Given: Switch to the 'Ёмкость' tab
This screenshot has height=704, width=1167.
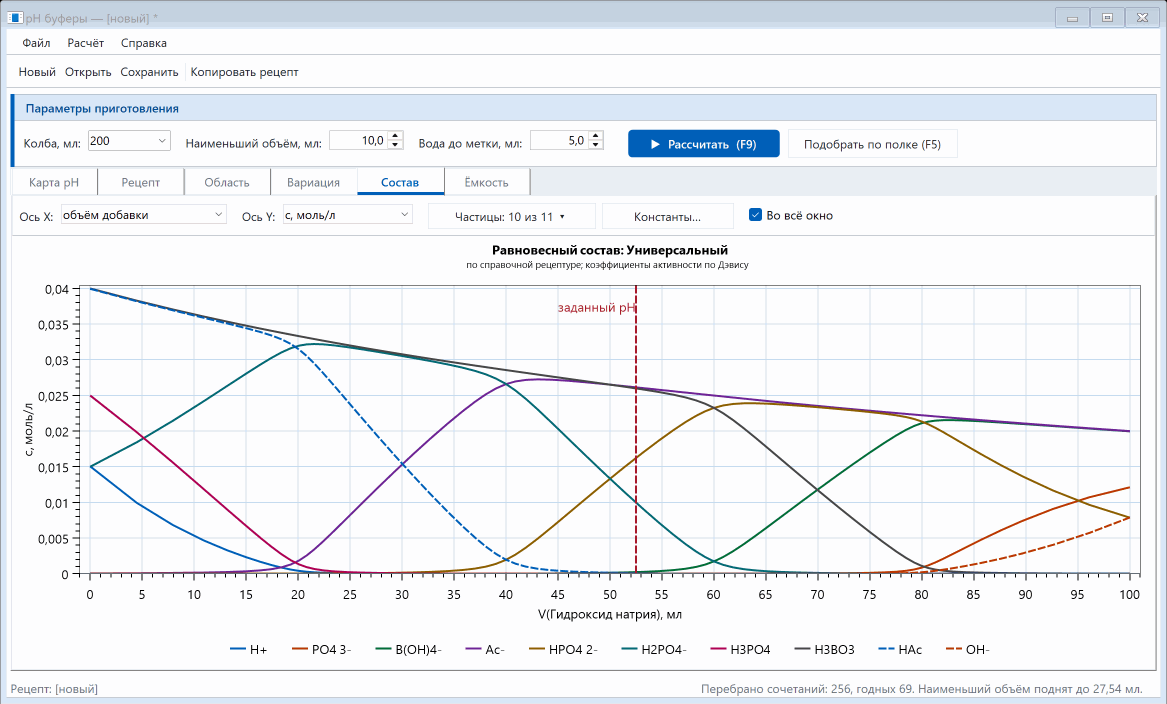Looking at the screenshot, I should [487, 182].
